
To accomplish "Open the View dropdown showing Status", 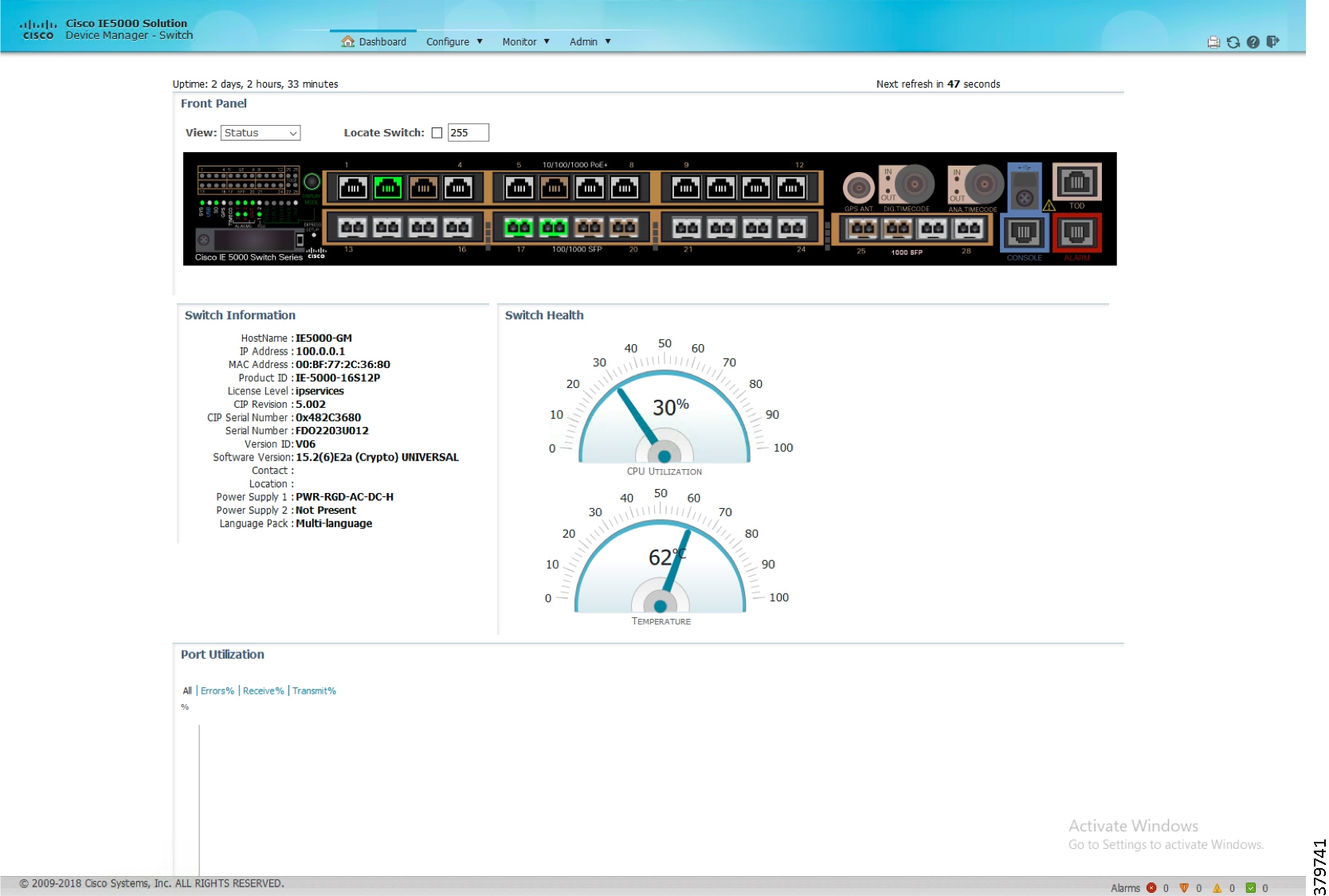I will click(261, 133).
